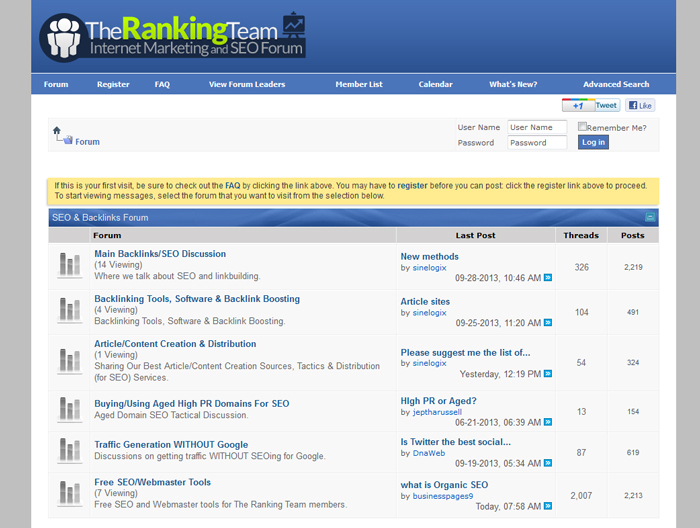This screenshot has width=700, height=528.
Task: Click the Forum breadcrumb link
Action: coord(88,141)
